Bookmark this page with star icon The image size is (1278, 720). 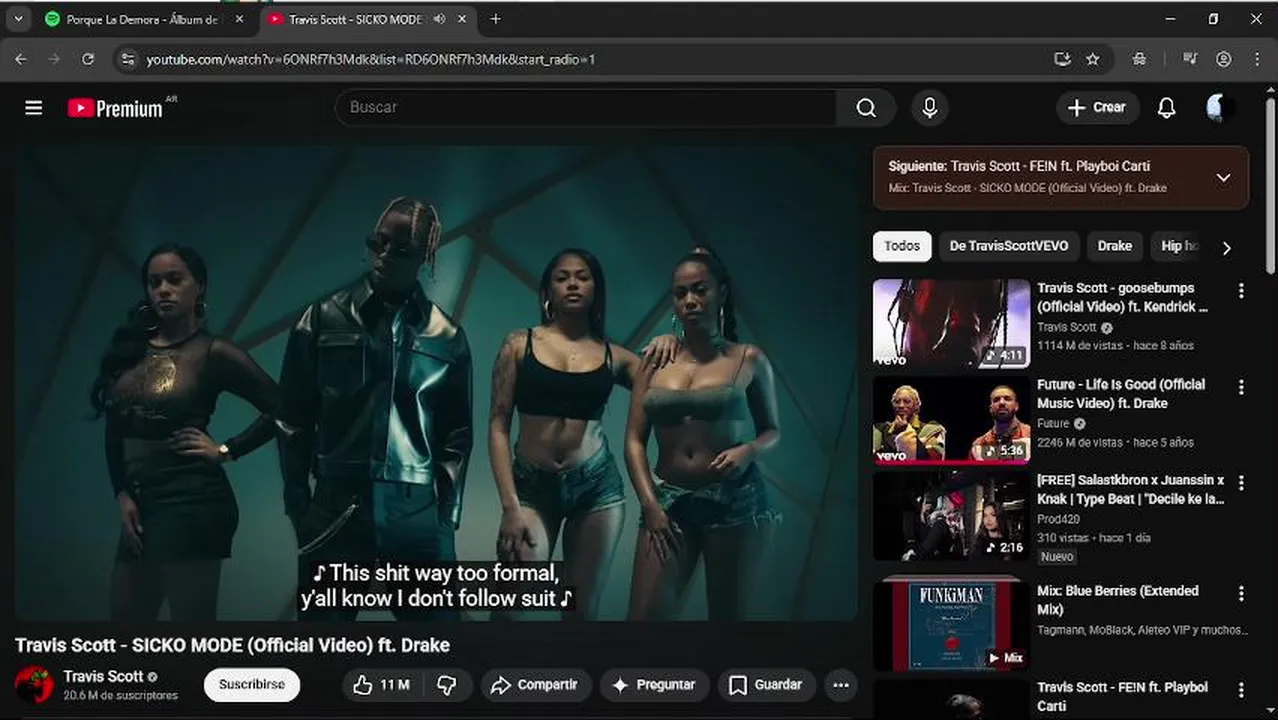coord(1093,59)
